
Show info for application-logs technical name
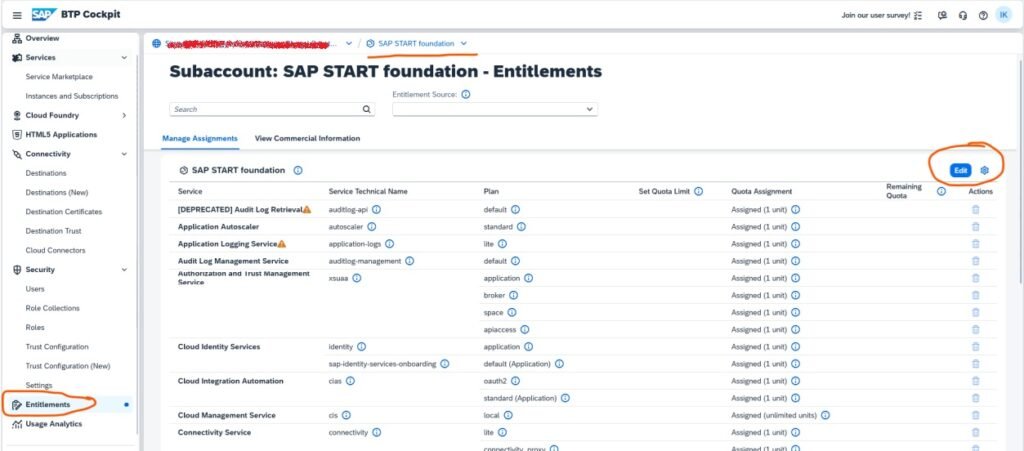389,244
